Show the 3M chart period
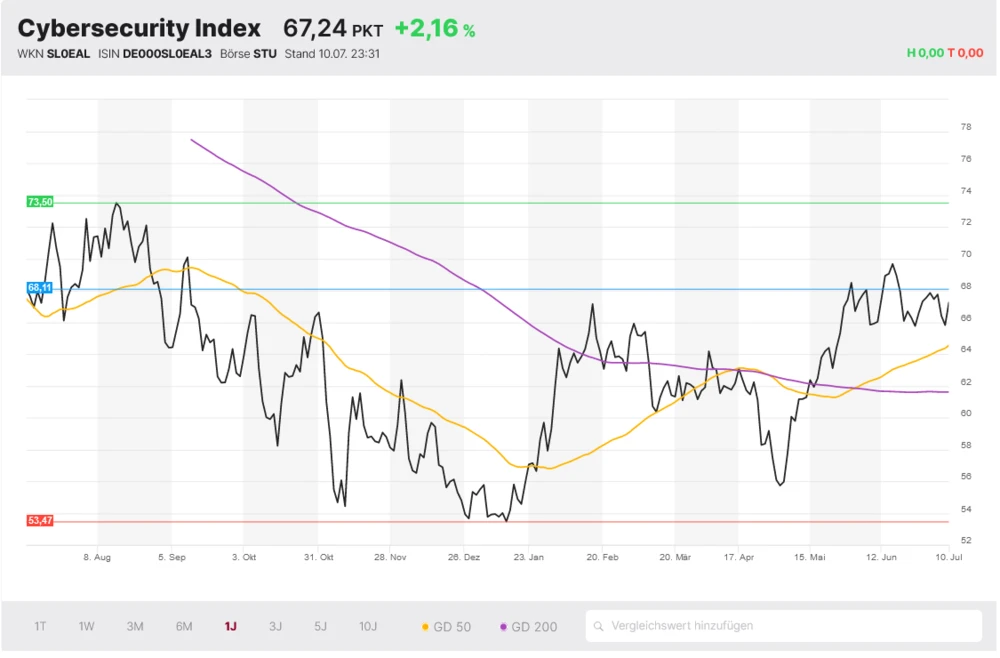Image resolution: width=1000 pixels, height=658 pixels. coord(135,627)
